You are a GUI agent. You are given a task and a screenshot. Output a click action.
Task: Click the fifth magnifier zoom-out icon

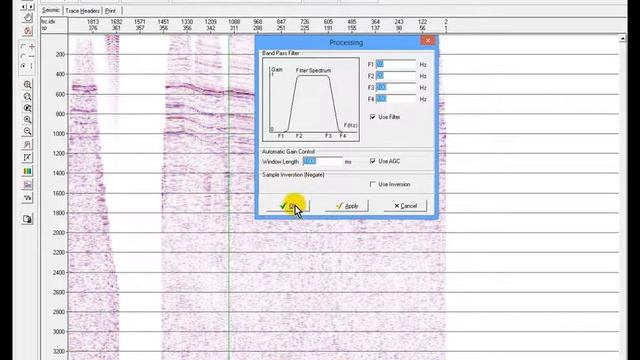point(27,131)
